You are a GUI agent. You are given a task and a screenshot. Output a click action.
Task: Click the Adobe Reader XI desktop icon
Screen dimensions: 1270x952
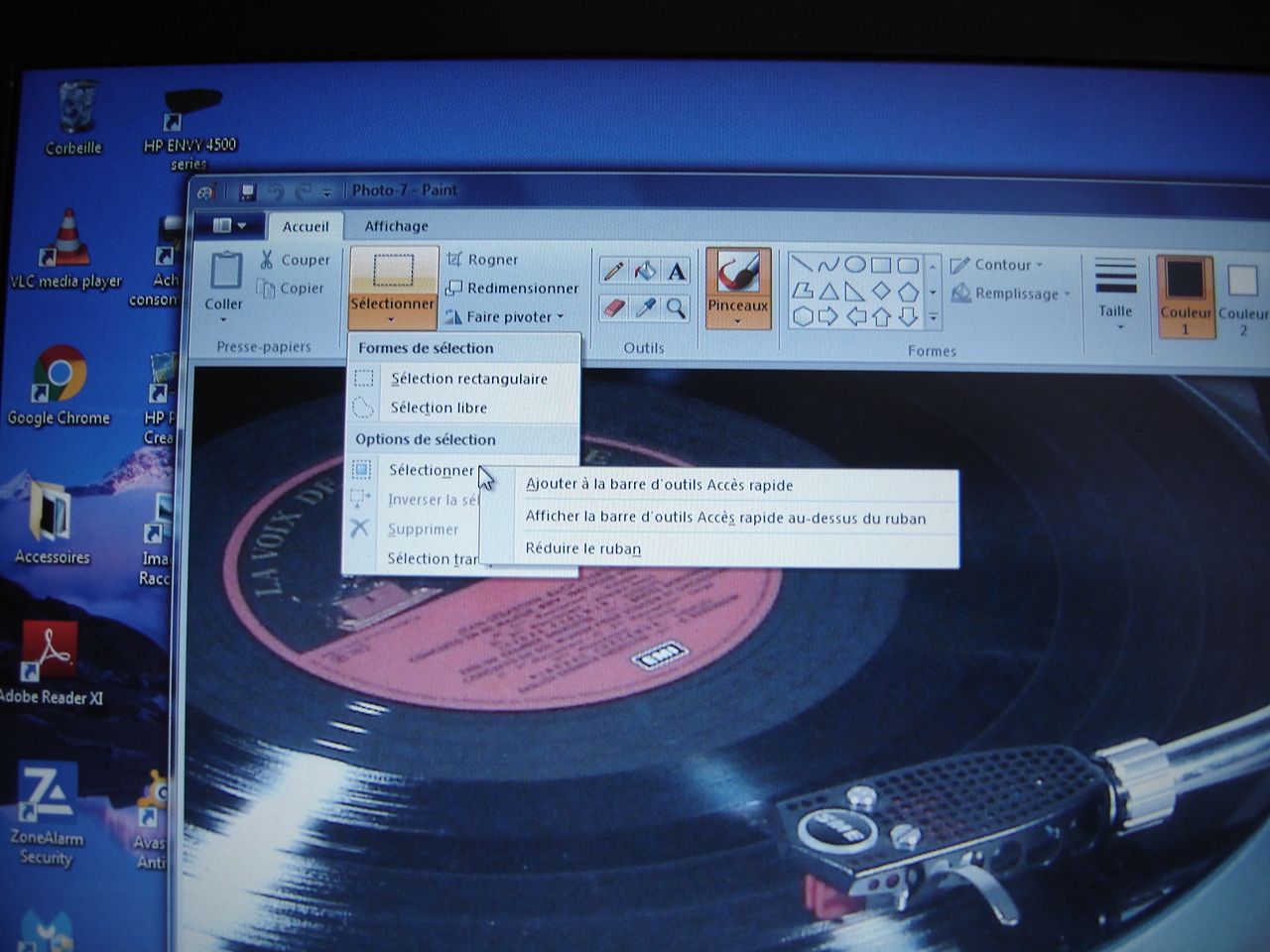[x=51, y=663]
